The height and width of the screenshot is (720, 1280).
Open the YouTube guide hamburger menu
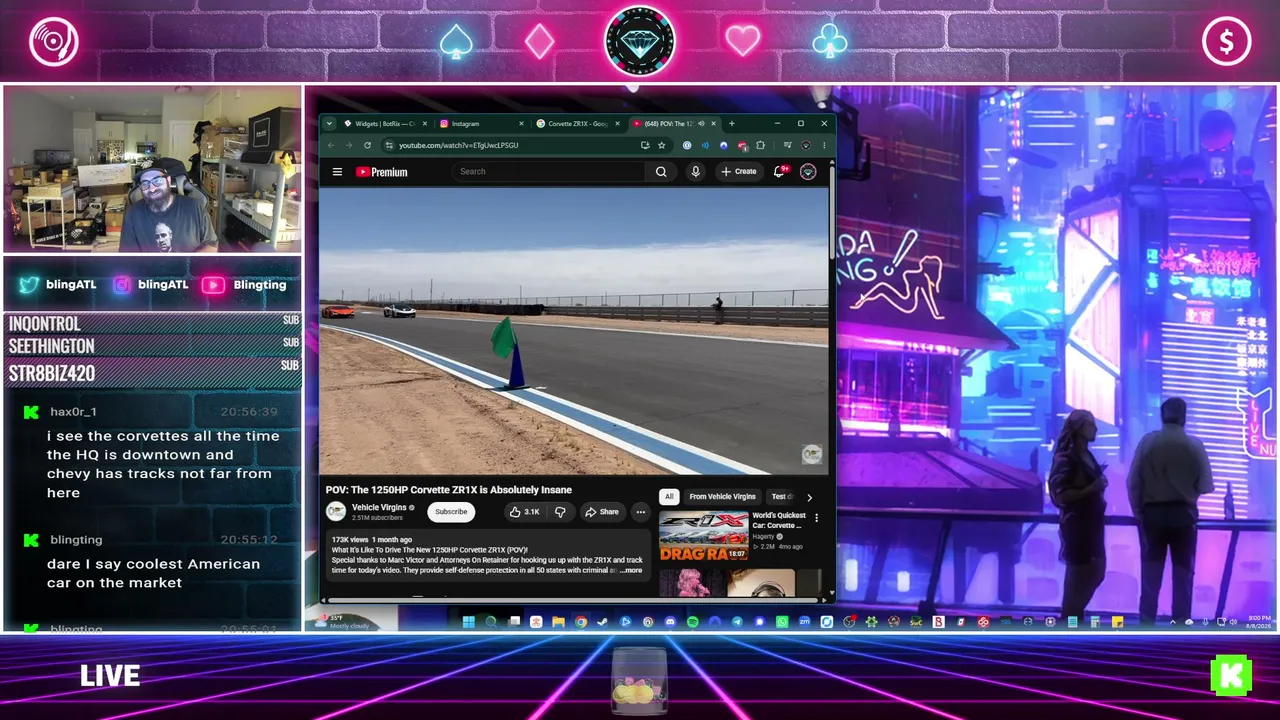(337, 172)
